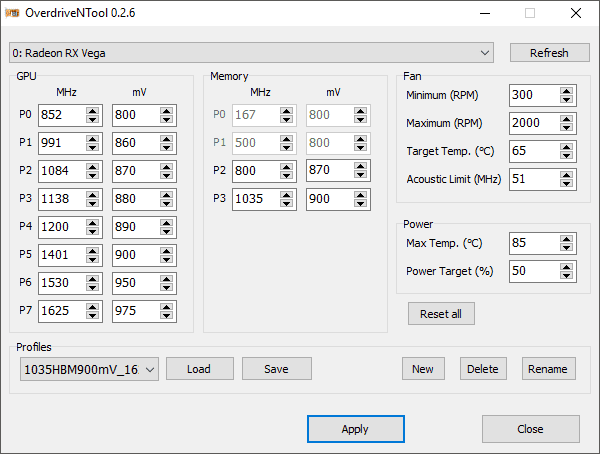Increase GPU P3 MHz with up arrow
The width and height of the screenshot is (600, 454).
pyautogui.click(x=92, y=194)
